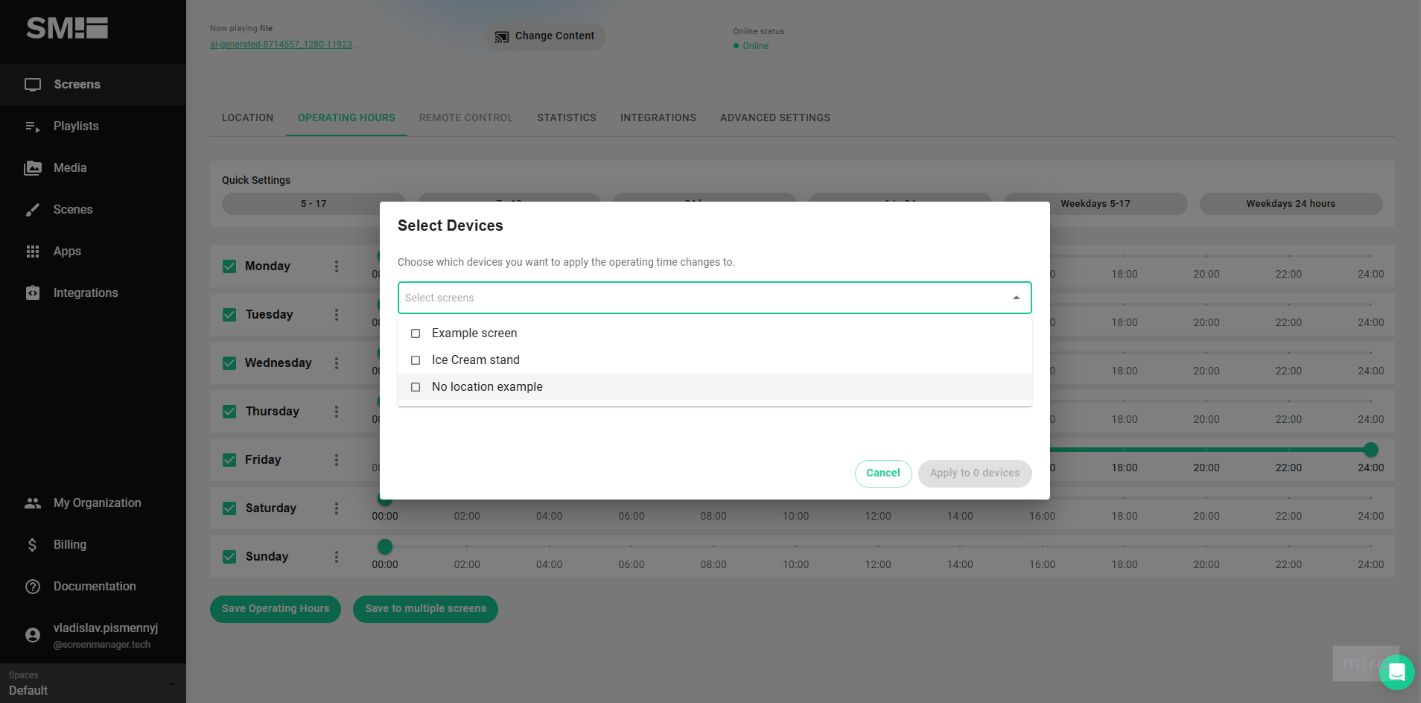Open the options menu for Monday
This screenshot has width=1421, height=703.
[336, 266]
